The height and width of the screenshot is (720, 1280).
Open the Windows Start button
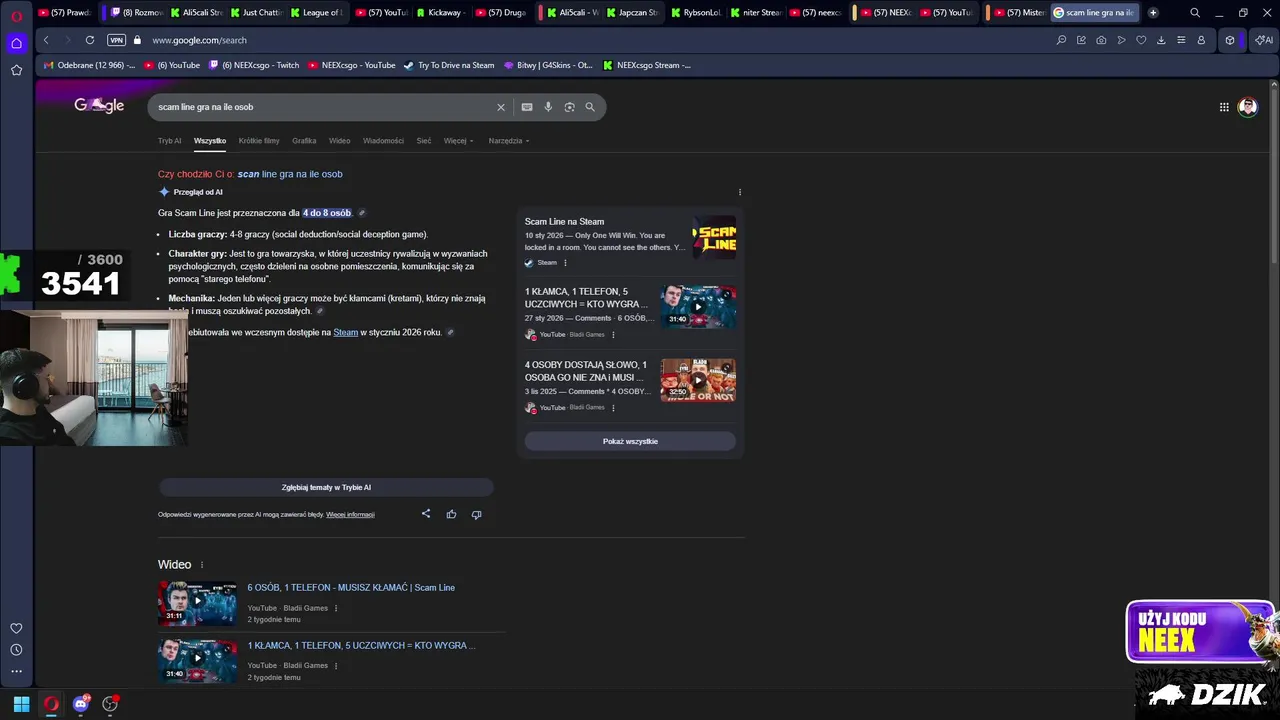click(21, 704)
